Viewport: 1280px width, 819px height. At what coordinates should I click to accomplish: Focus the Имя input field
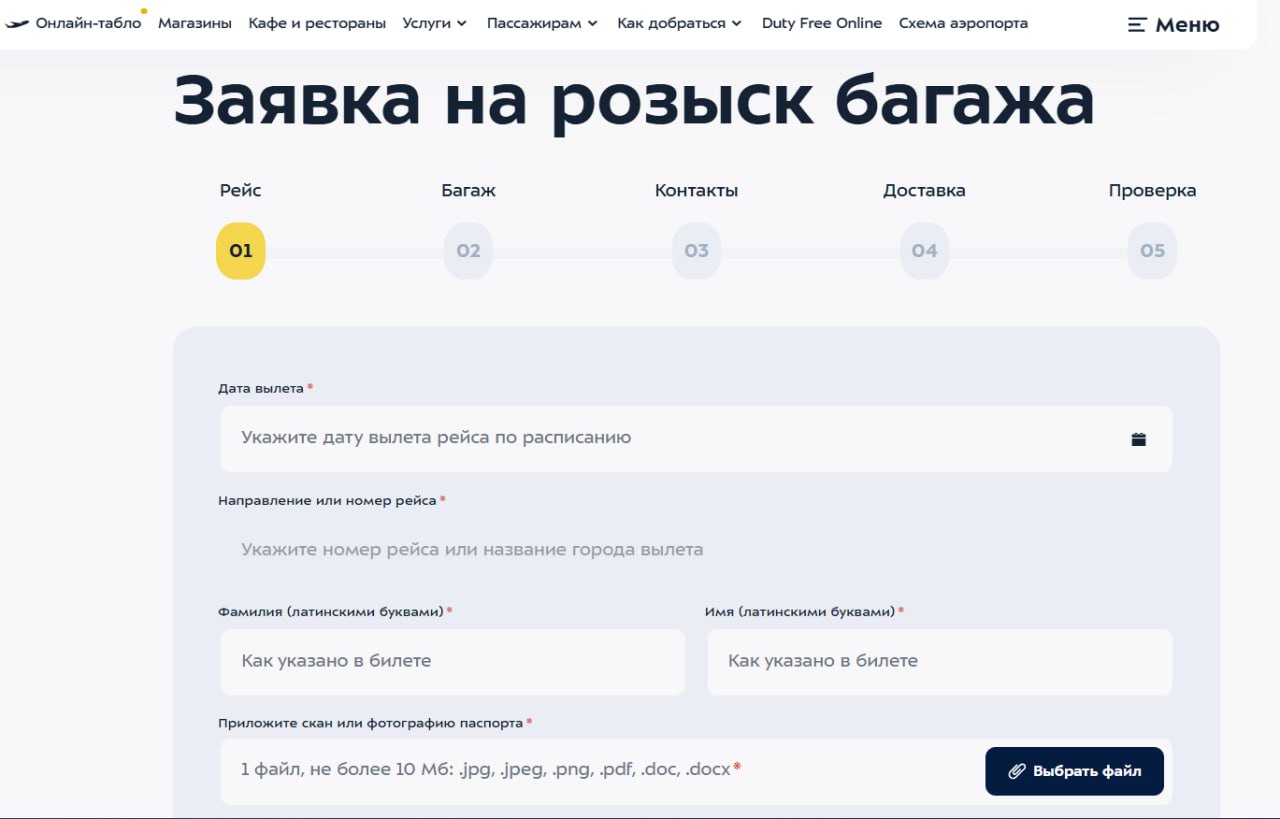click(940, 662)
